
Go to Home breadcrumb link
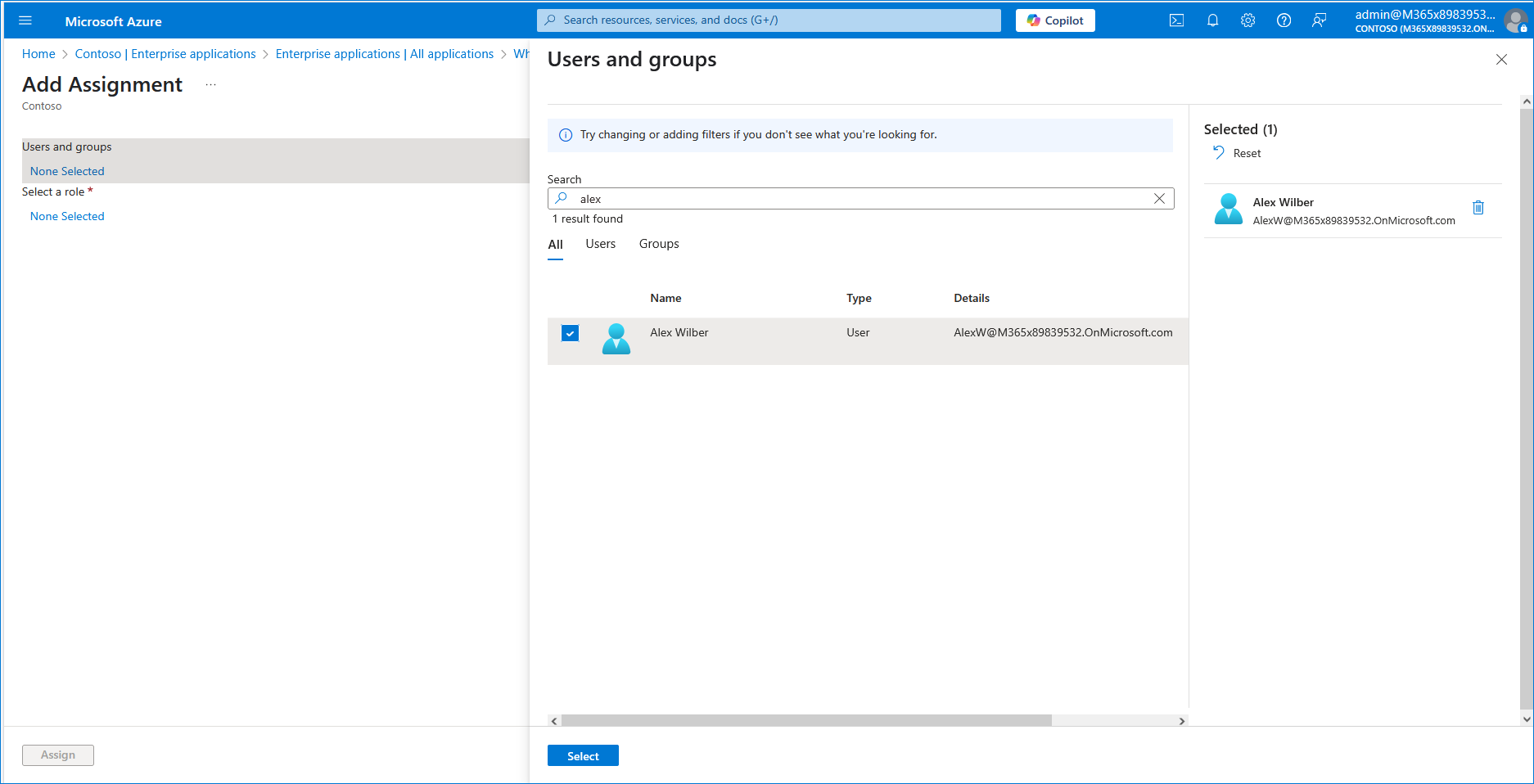tap(38, 54)
